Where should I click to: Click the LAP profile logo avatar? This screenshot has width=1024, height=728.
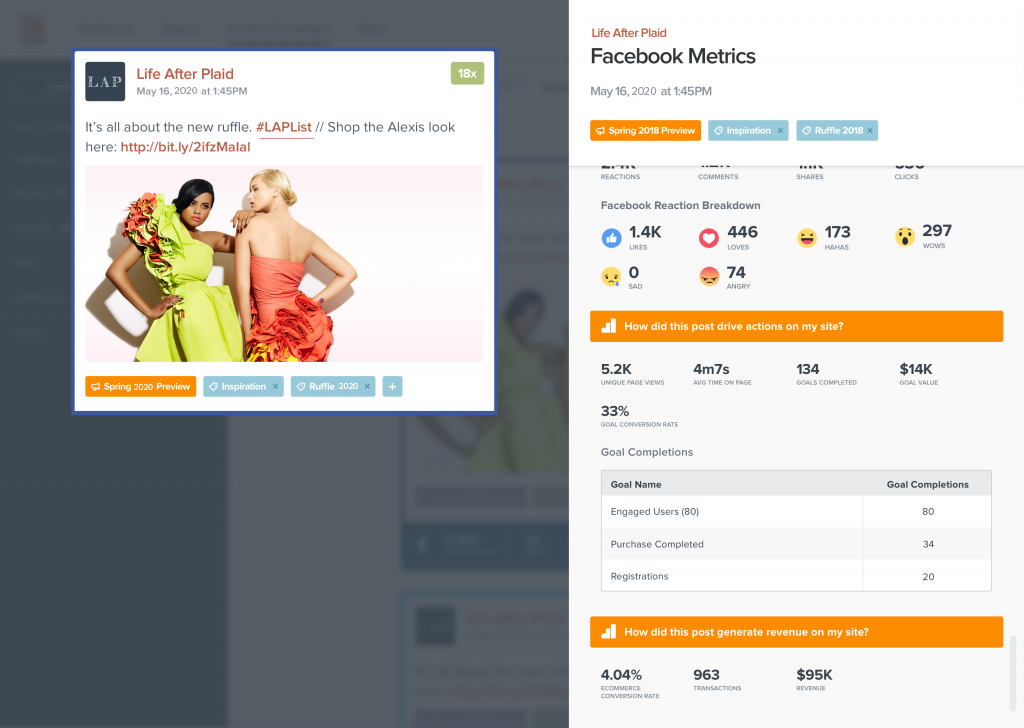[105, 82]
